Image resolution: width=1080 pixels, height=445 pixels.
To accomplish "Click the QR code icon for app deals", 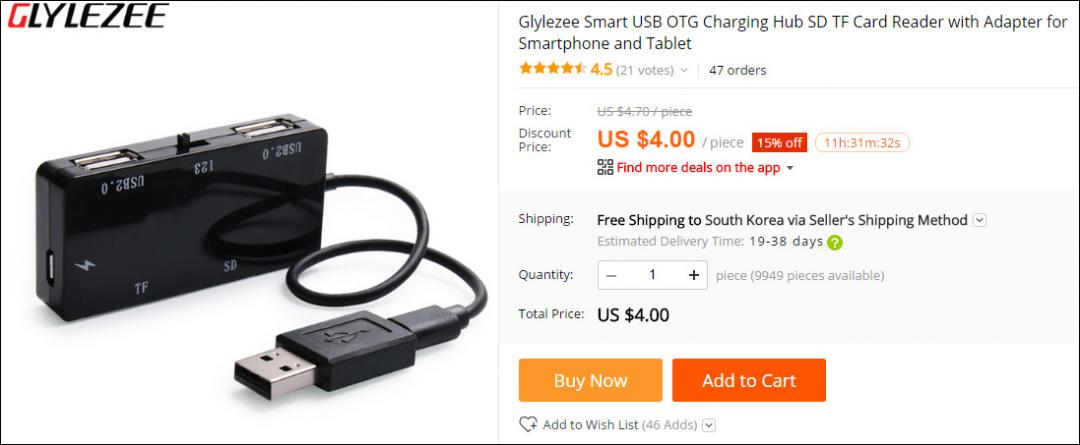I will tap(605, 167).
